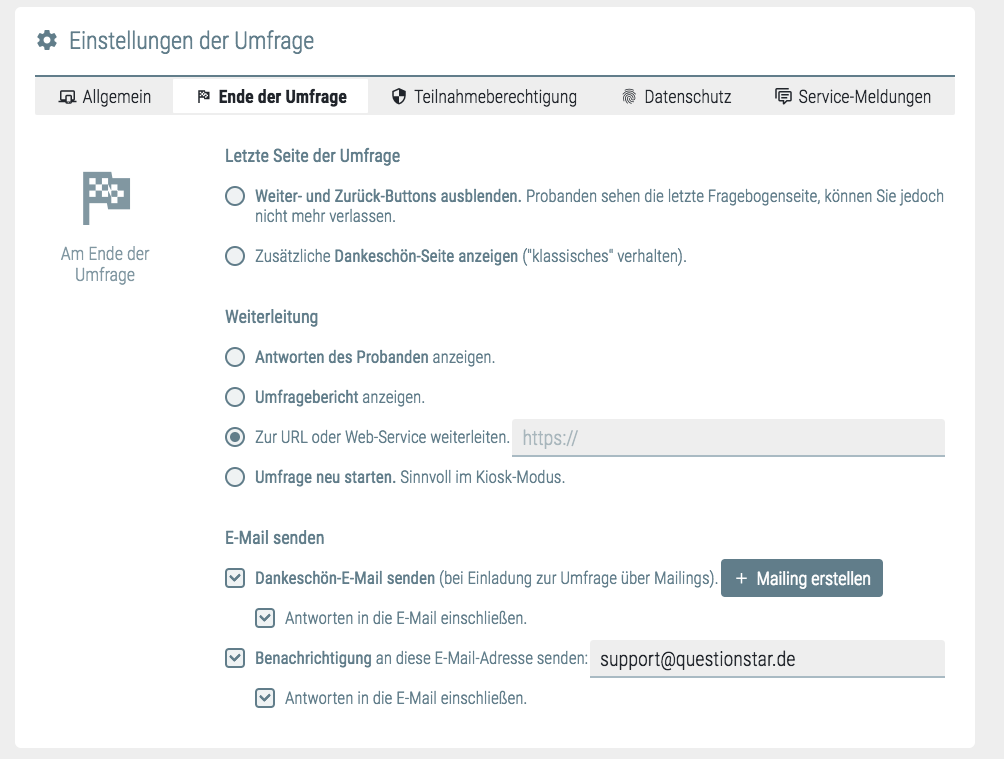This screenshot has width=1004, height=759.
Task: Click the shield icon on the Teilnahmeberechtigung tab
Action: (x=399, y=97)
